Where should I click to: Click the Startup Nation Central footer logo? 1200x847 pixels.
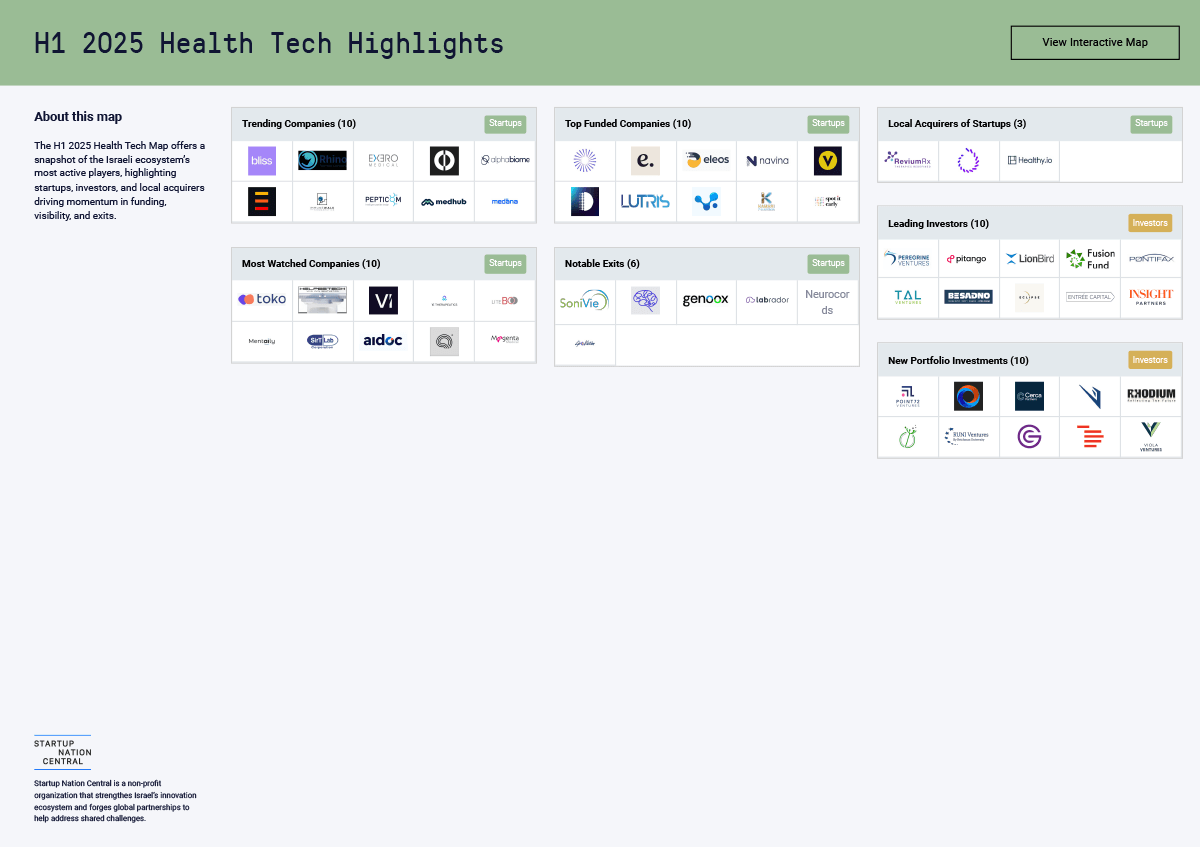(62, 752)
